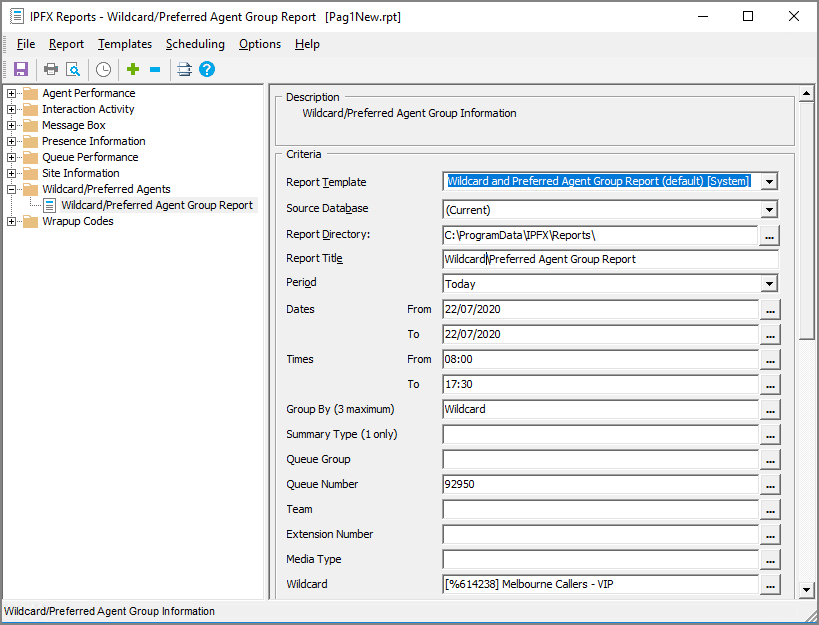Open Help with the question mark icon
Viewport: 819px width, 625px height.
207,69
